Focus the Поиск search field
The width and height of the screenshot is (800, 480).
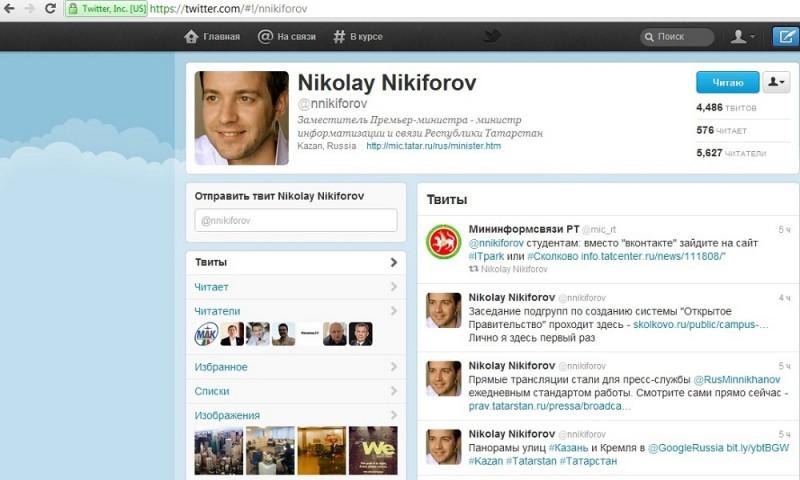[x=677, y=37]
